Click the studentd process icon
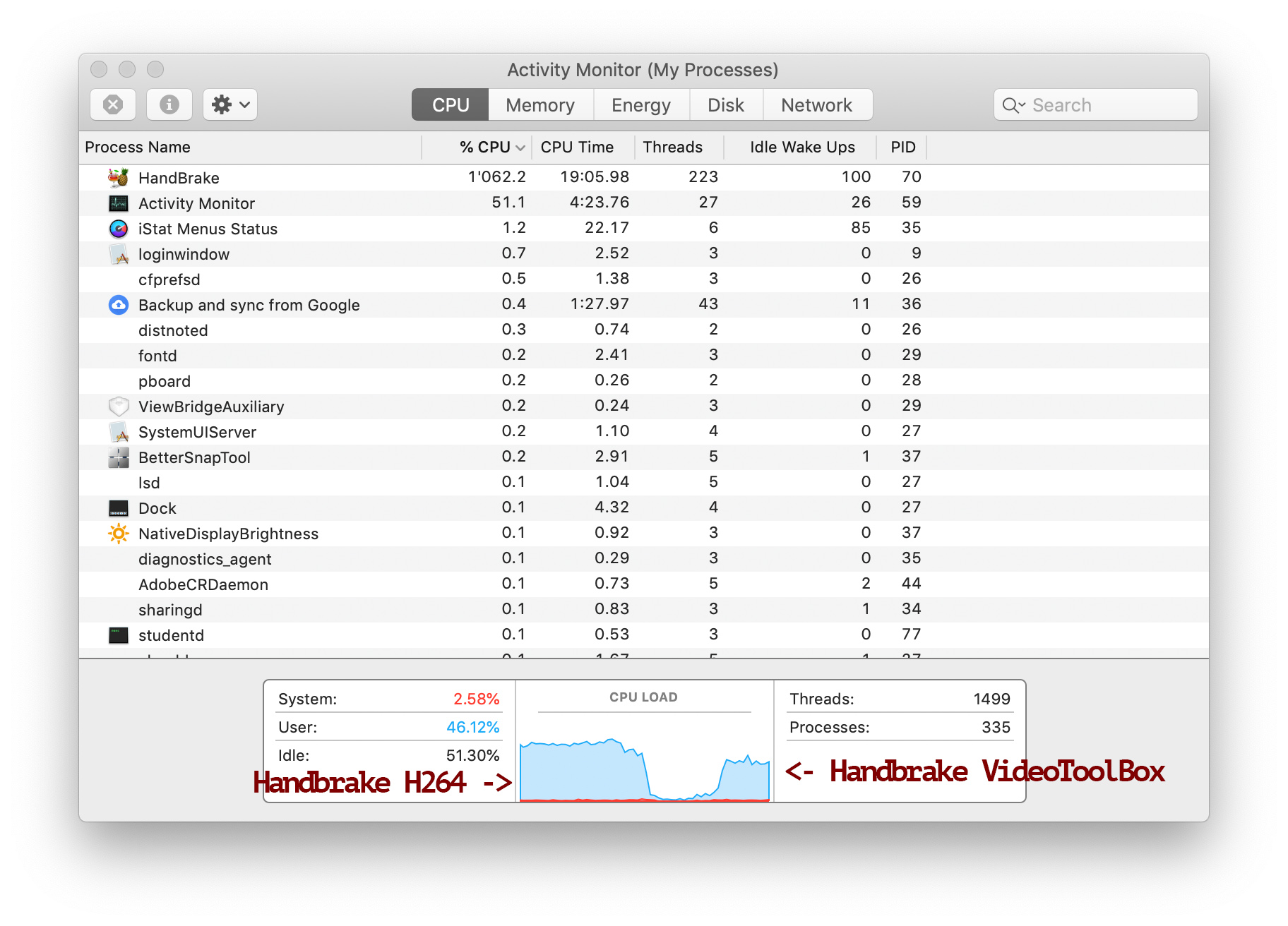 click(119, 635)
